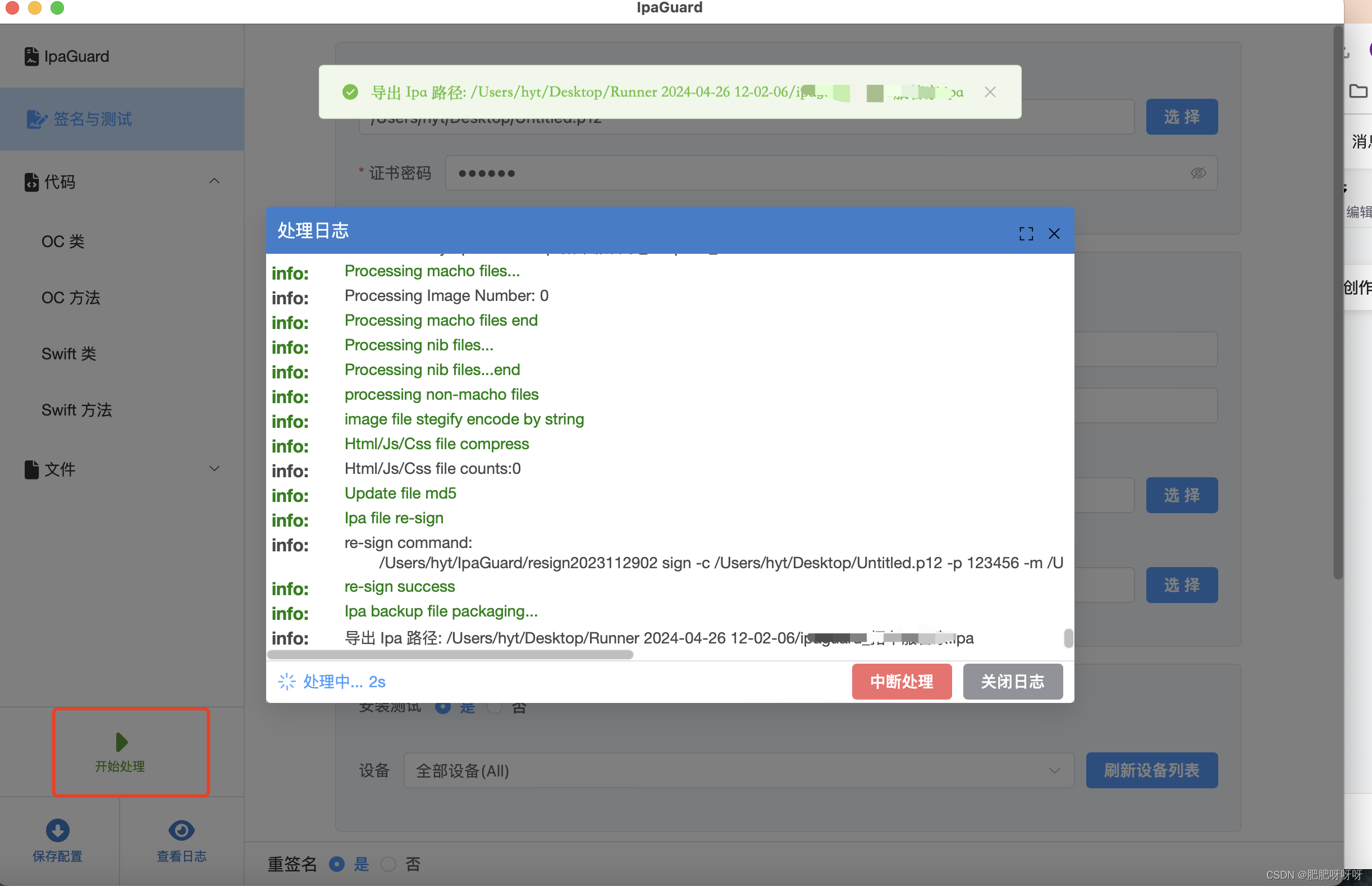Click the 文件 document icon in sidebar

[x=31, y=469]
